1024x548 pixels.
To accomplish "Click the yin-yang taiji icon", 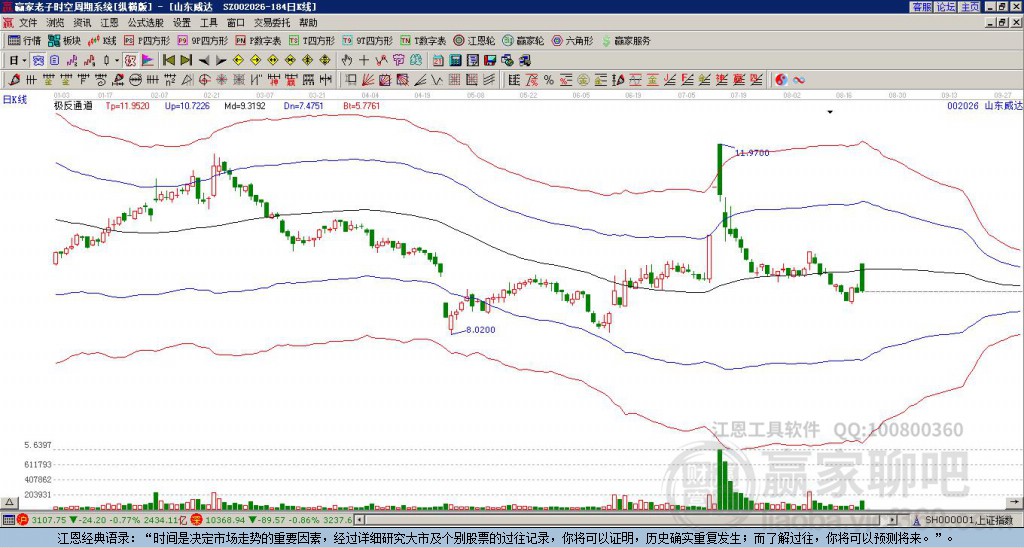I will pyautogui.click(x=781, y=79).
